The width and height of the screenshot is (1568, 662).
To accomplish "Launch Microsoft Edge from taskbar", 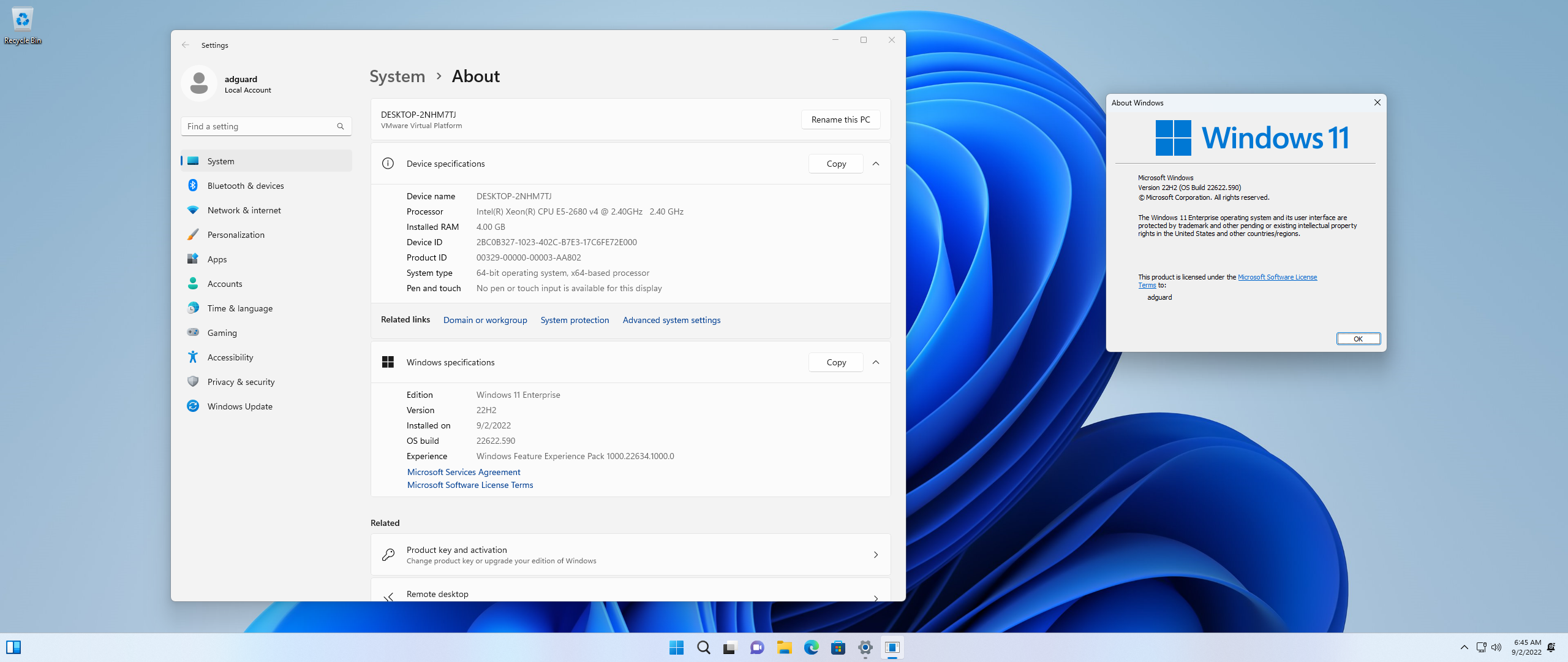I will [x=811, y=647].
